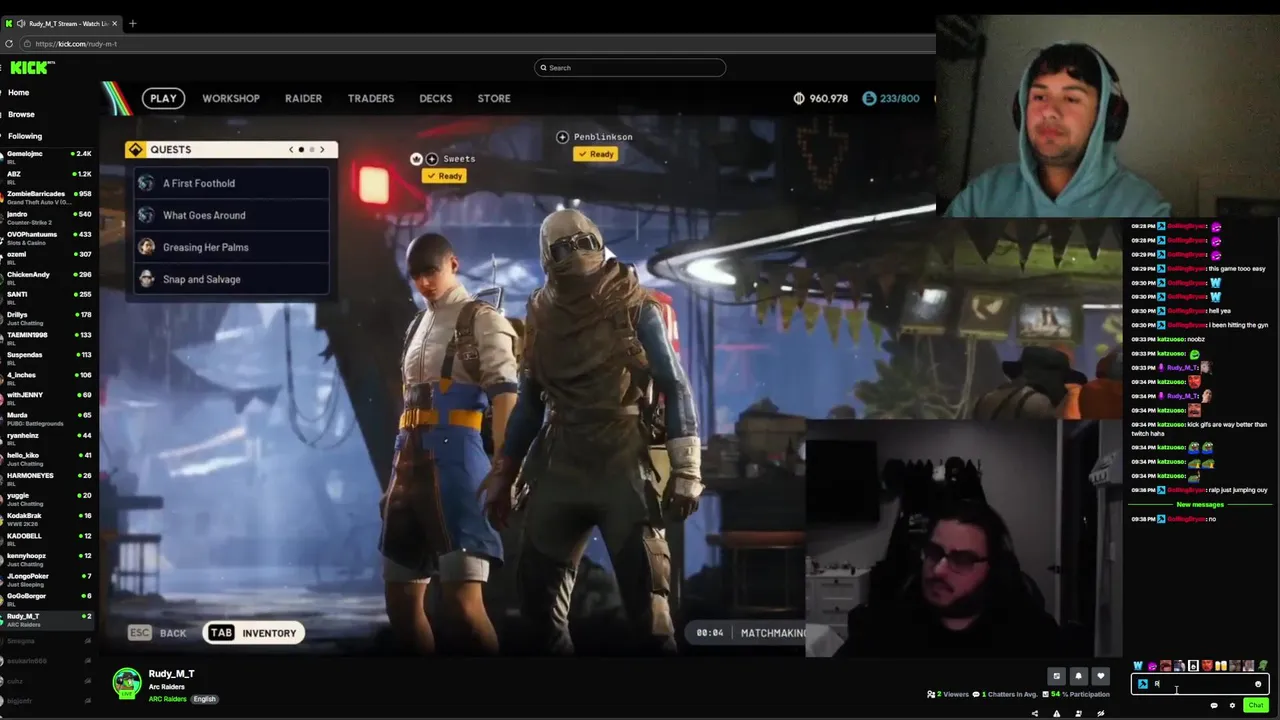
Task: Select the RAIDER tab
Action: coord(303,98)
